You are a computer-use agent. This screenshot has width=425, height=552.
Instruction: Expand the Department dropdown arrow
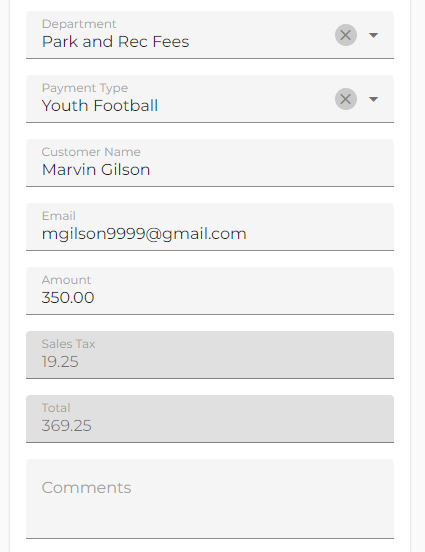373,35
